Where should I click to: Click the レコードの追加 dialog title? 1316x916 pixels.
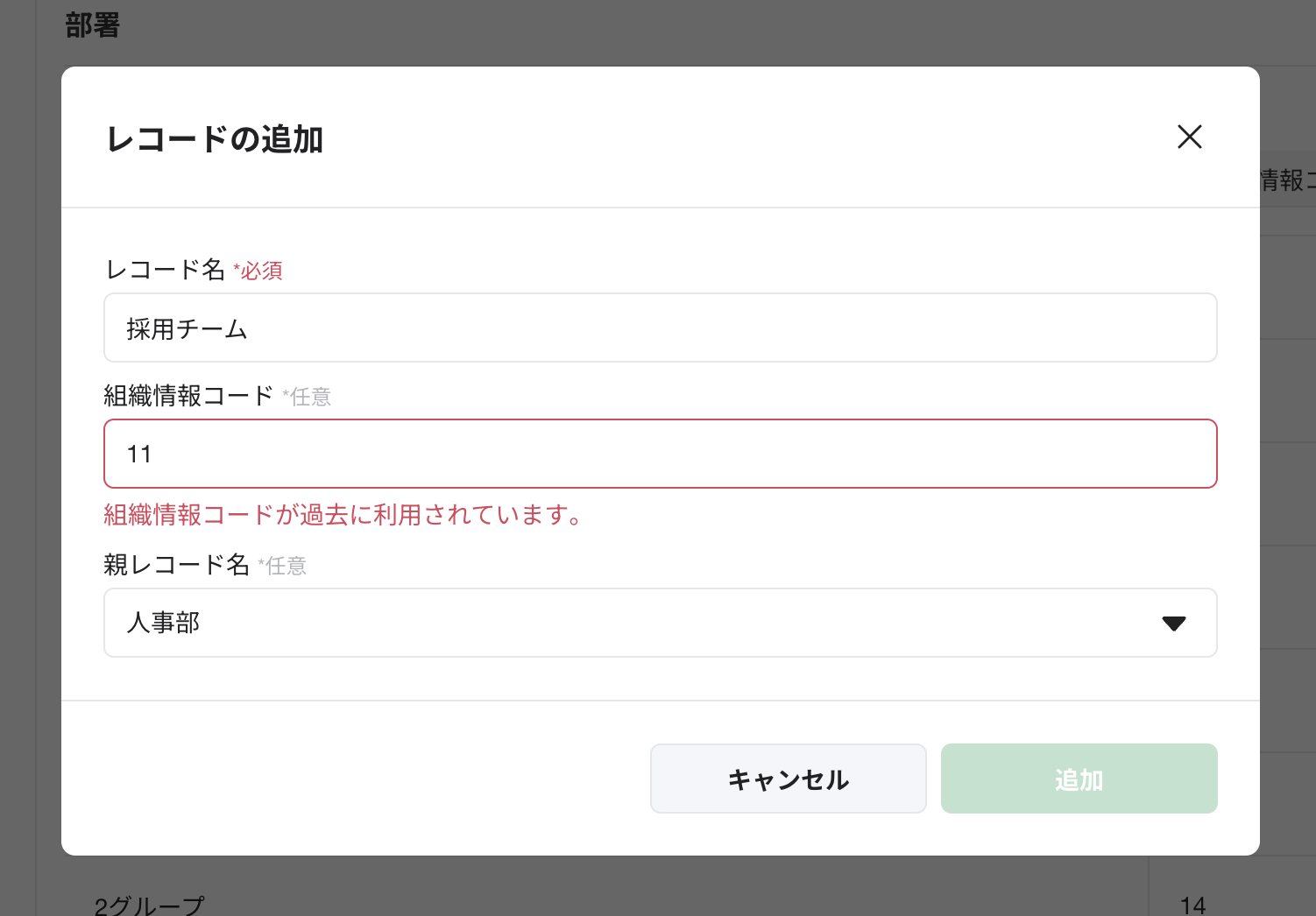(x=215, y=139)
